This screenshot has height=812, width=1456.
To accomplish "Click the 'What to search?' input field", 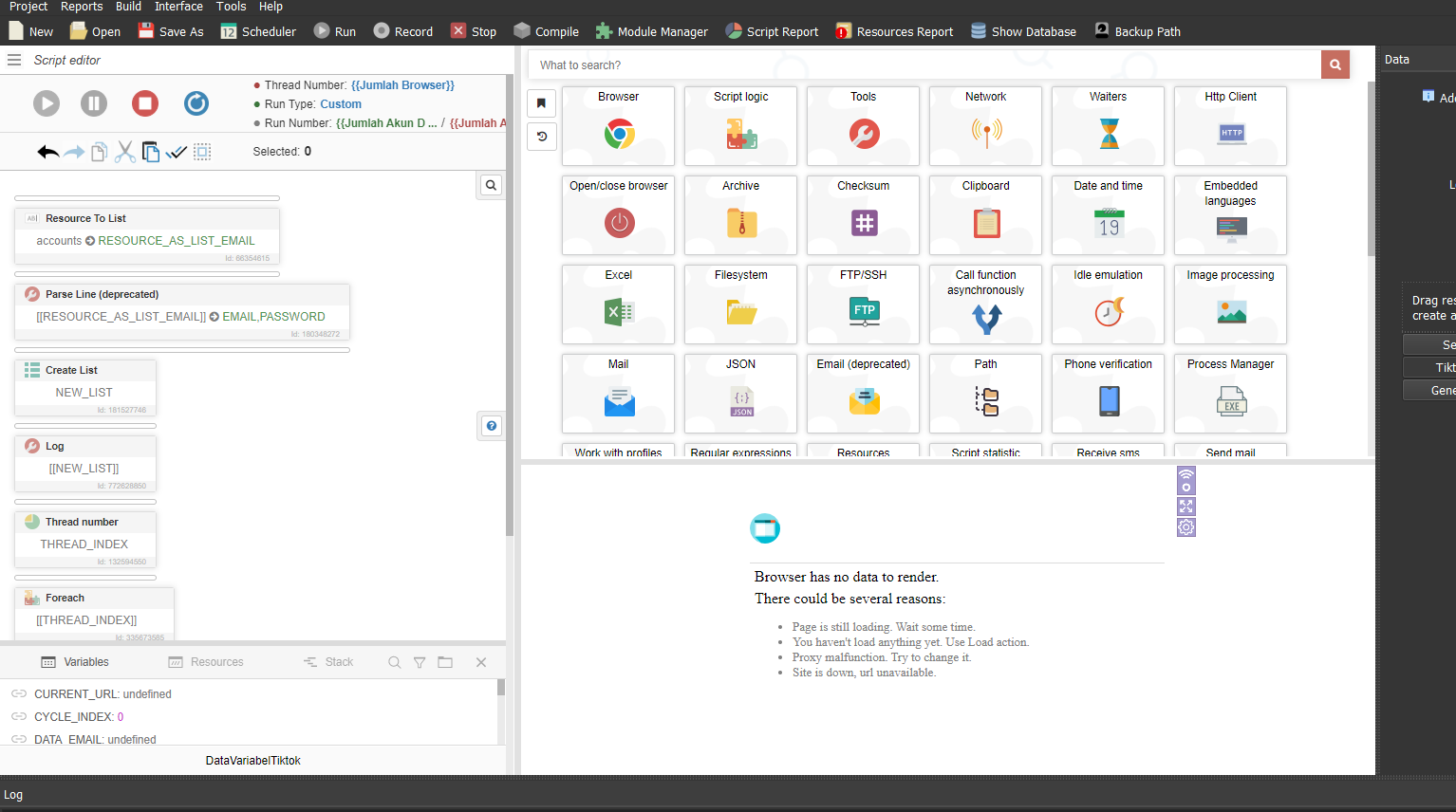I will 925,65.
